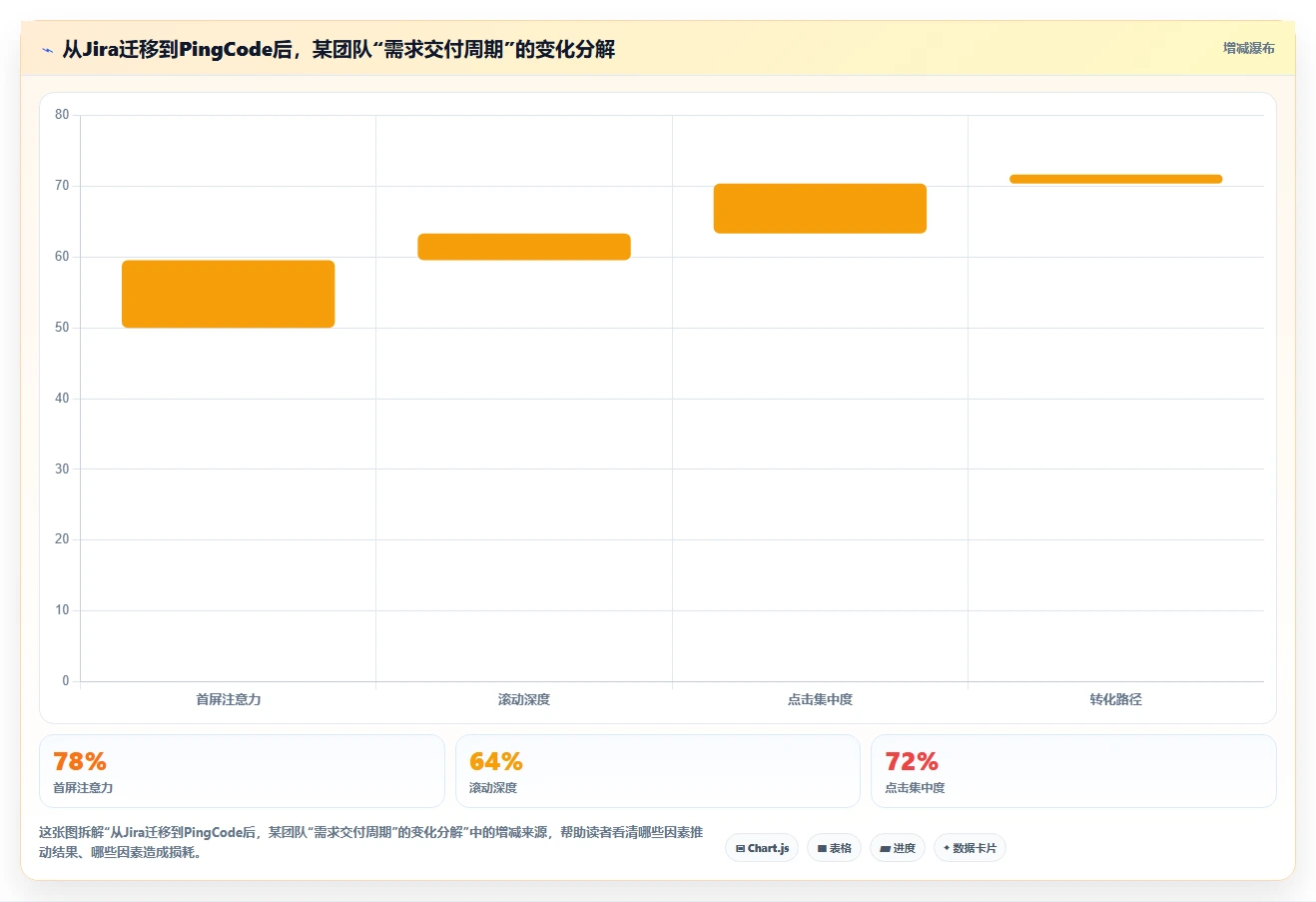Click the 点击集中度 waterfall bar

[820, 209]
